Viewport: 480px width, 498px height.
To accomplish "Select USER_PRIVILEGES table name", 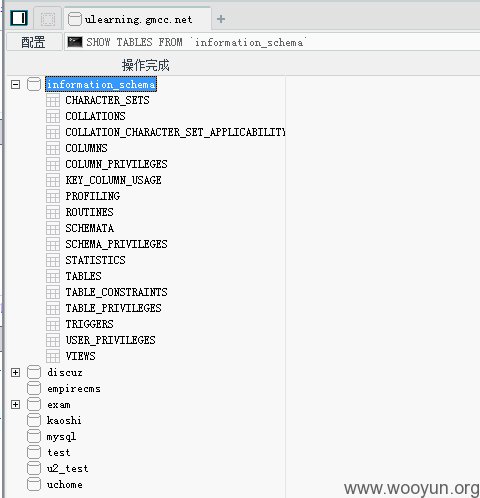I will (110, 340).
